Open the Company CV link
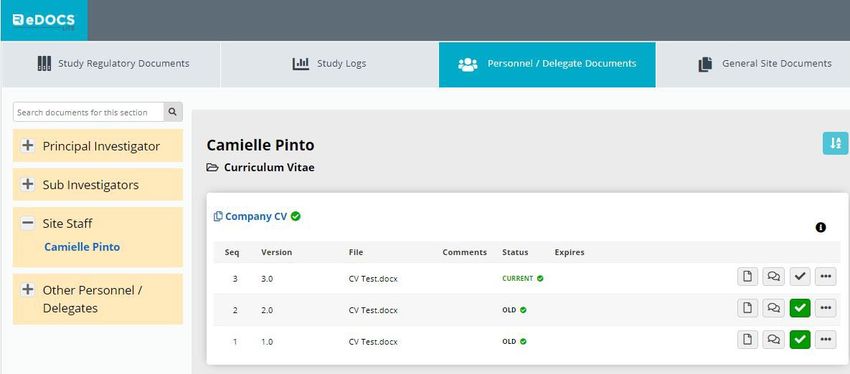Viewport: 850px width, 374px height. coord(256,216)
